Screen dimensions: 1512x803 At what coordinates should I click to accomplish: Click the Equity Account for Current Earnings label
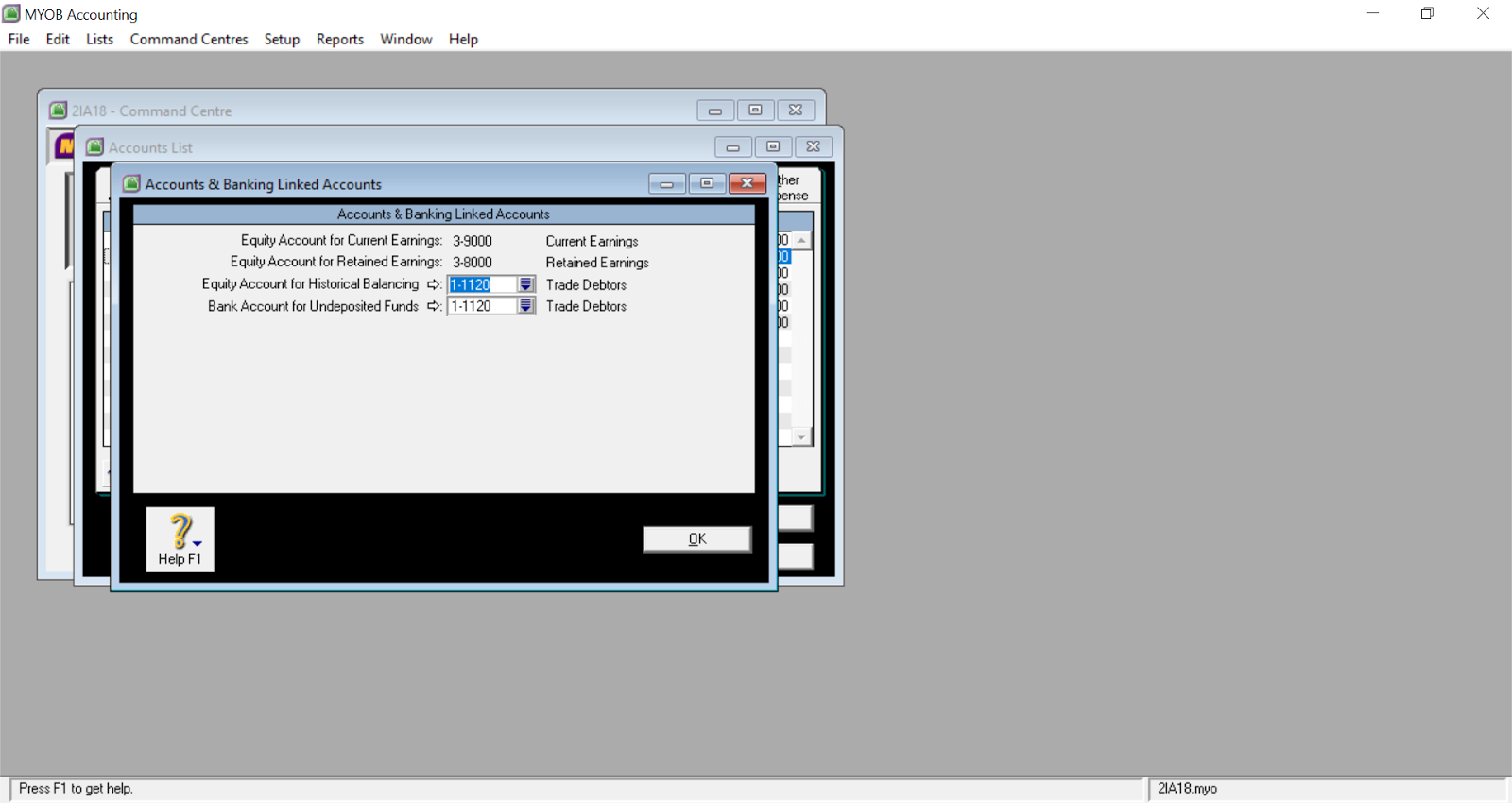pos(341,241)
